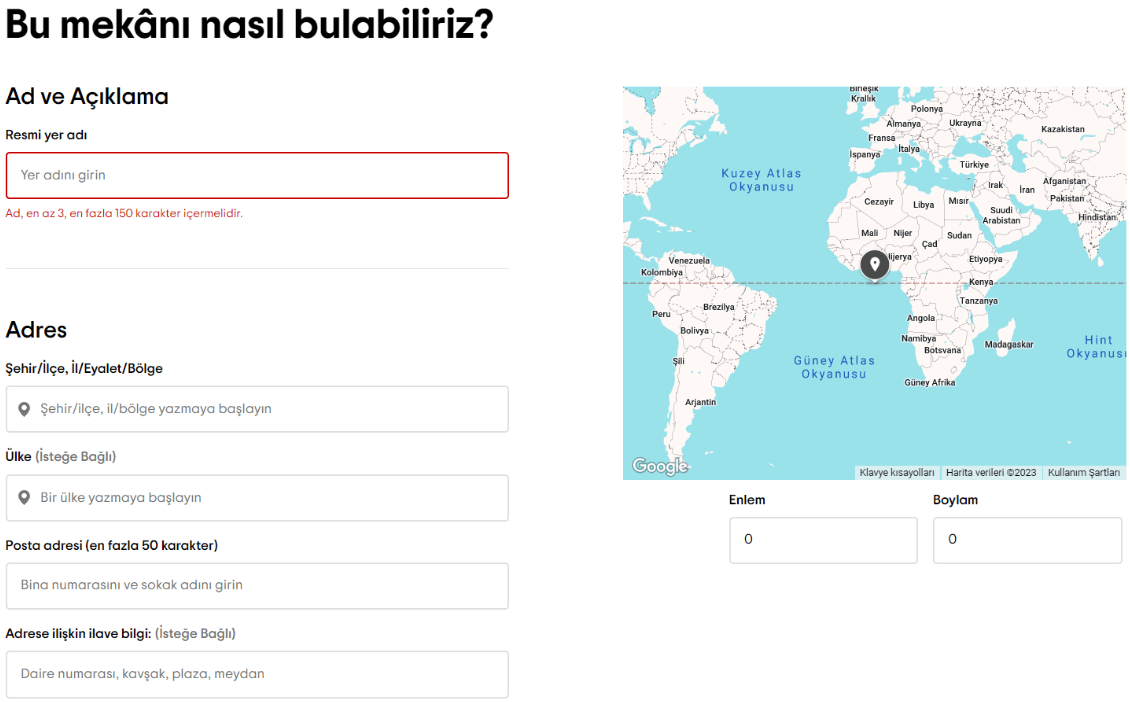Open 'Klavye kısayolları' on the map

897,473
